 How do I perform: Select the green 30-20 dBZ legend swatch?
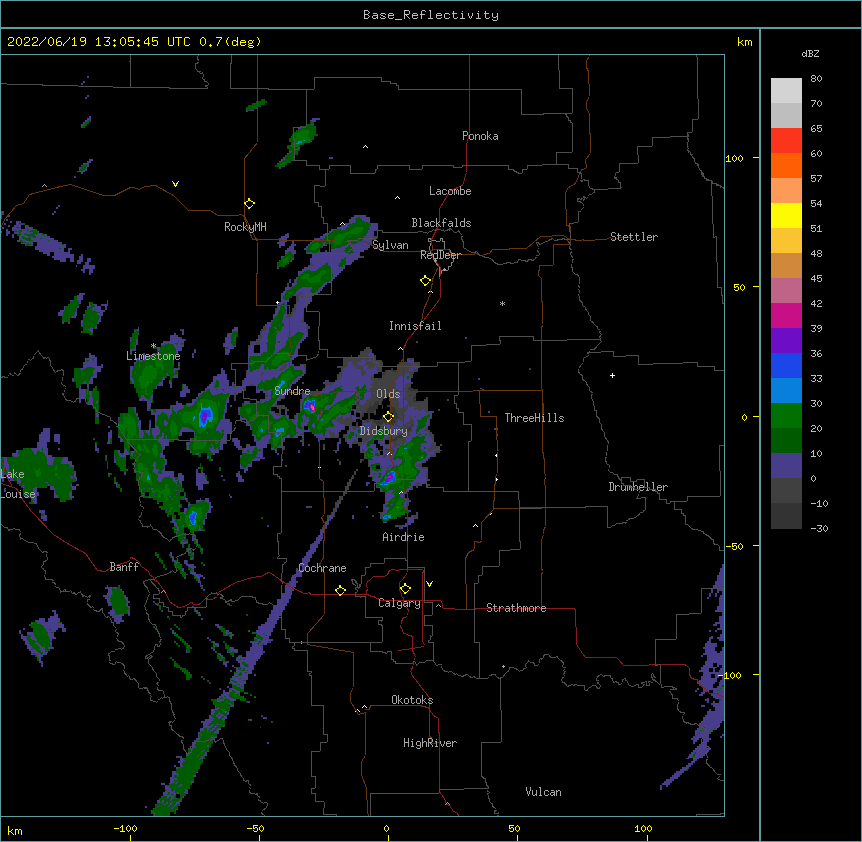click(x=786, y=416)
